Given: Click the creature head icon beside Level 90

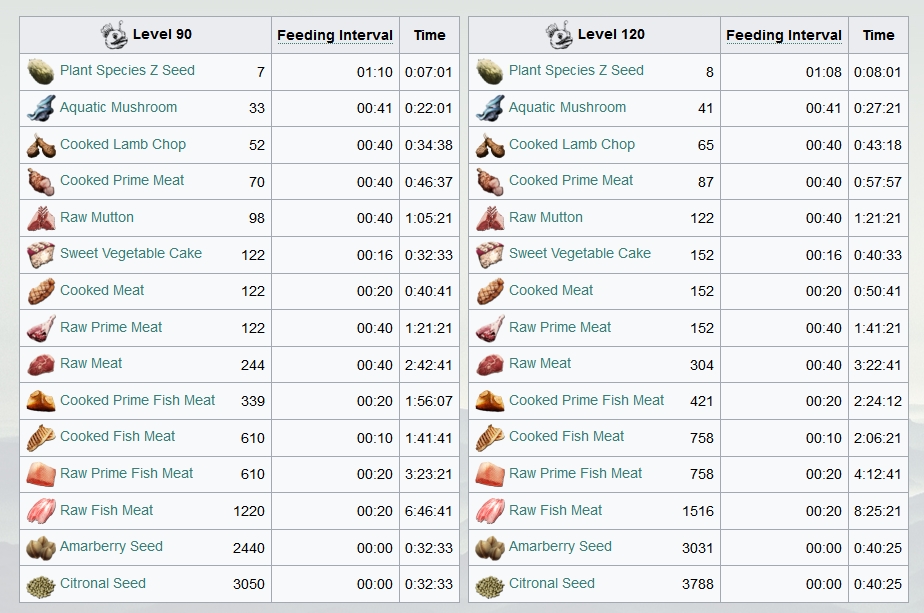Looking at the screenshot, I should [114, 35].
